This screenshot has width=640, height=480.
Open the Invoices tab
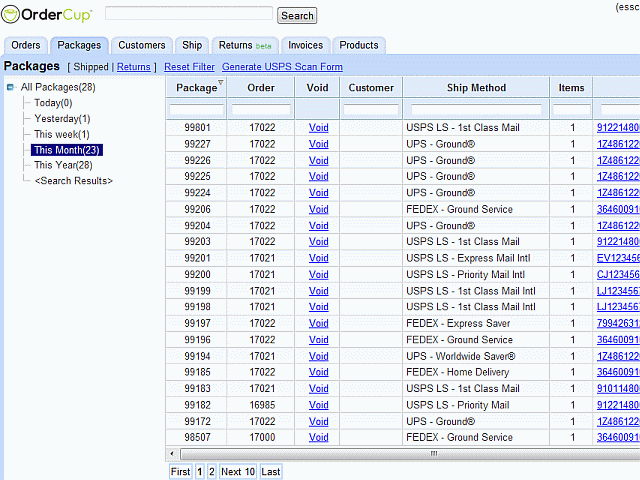pyautogui.click(x=305, y=45)
